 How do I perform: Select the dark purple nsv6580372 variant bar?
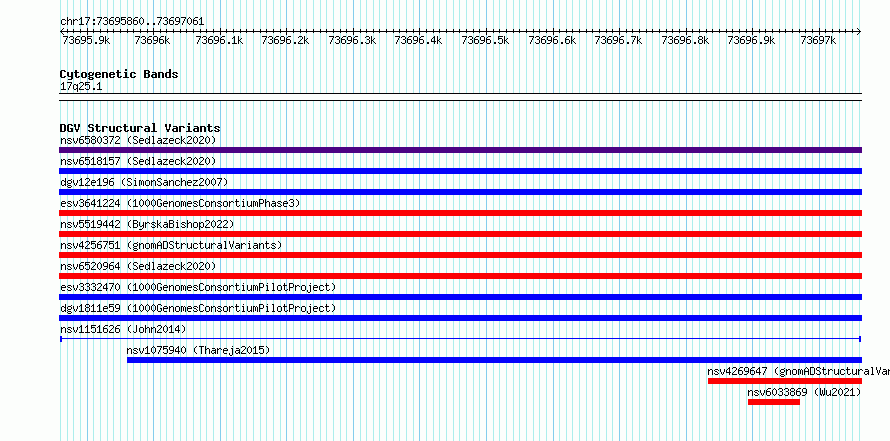460,150
